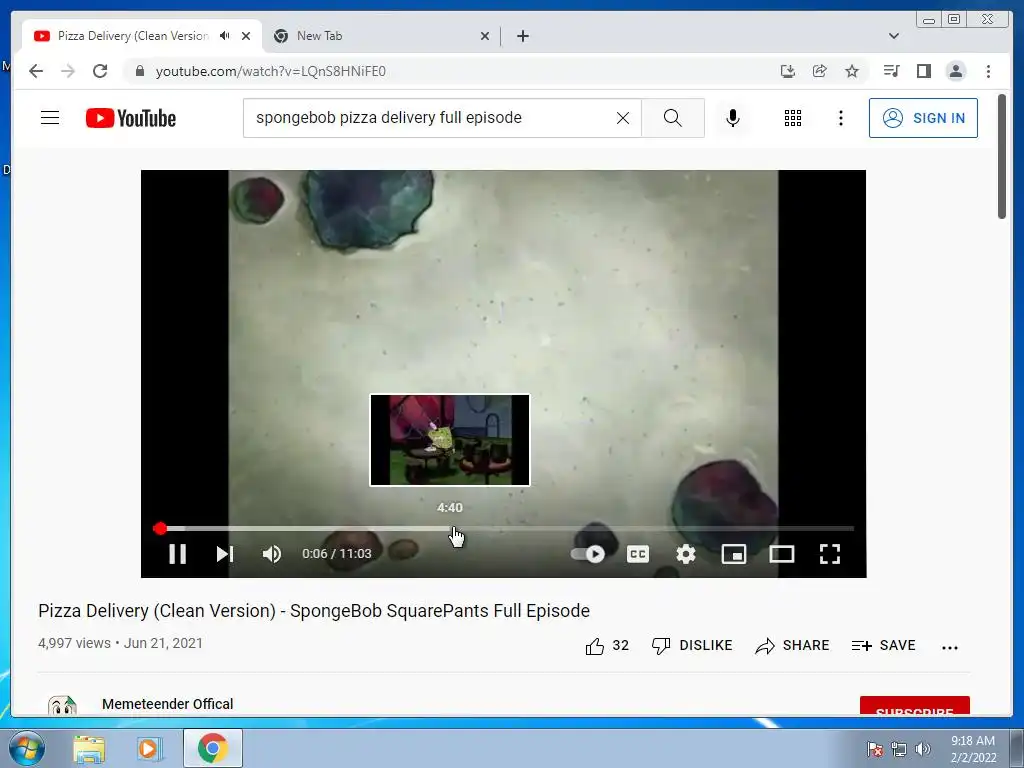Image resolution: width=1024 pixels, height=768 pixels.
Task: Open the Chrome three-dot menu
Action: point(988,71)
